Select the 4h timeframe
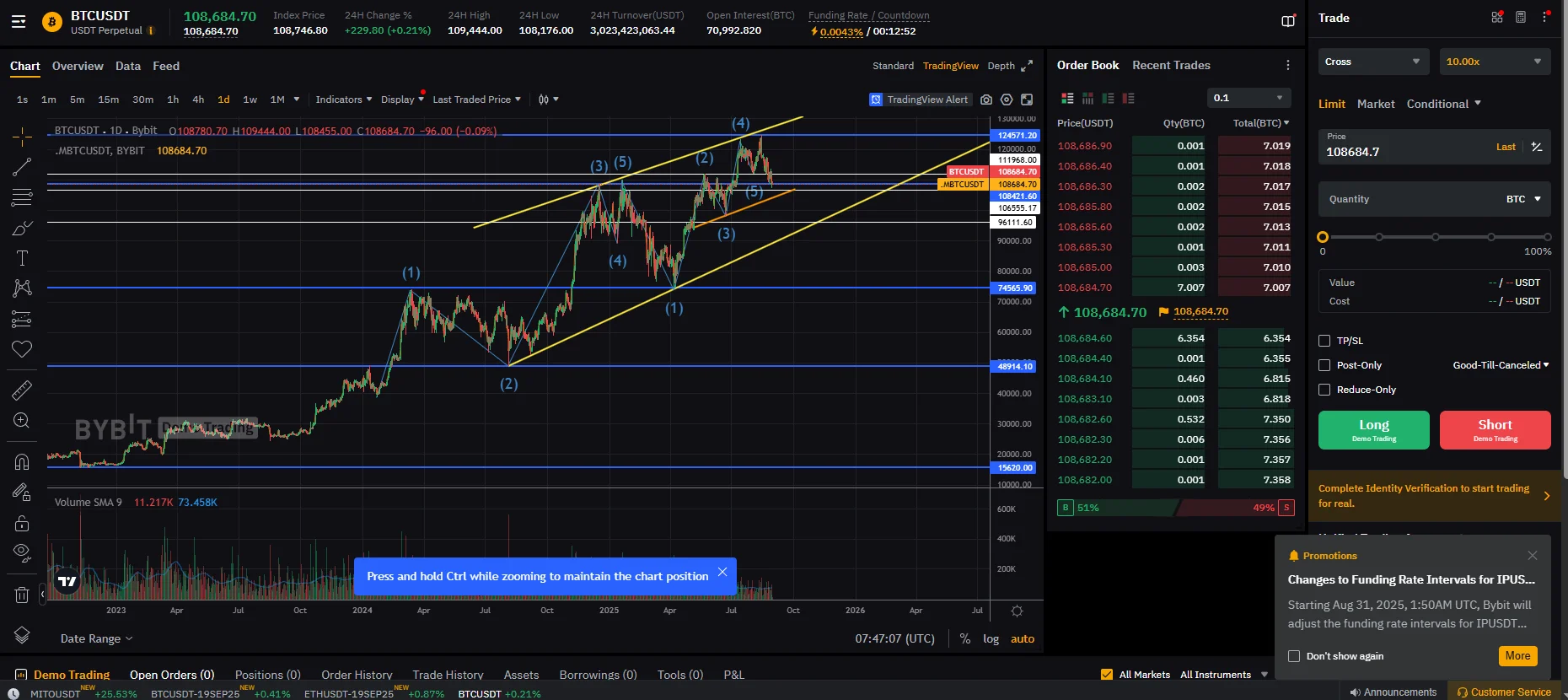This screenshot has width=1568, height=700. 198,100
